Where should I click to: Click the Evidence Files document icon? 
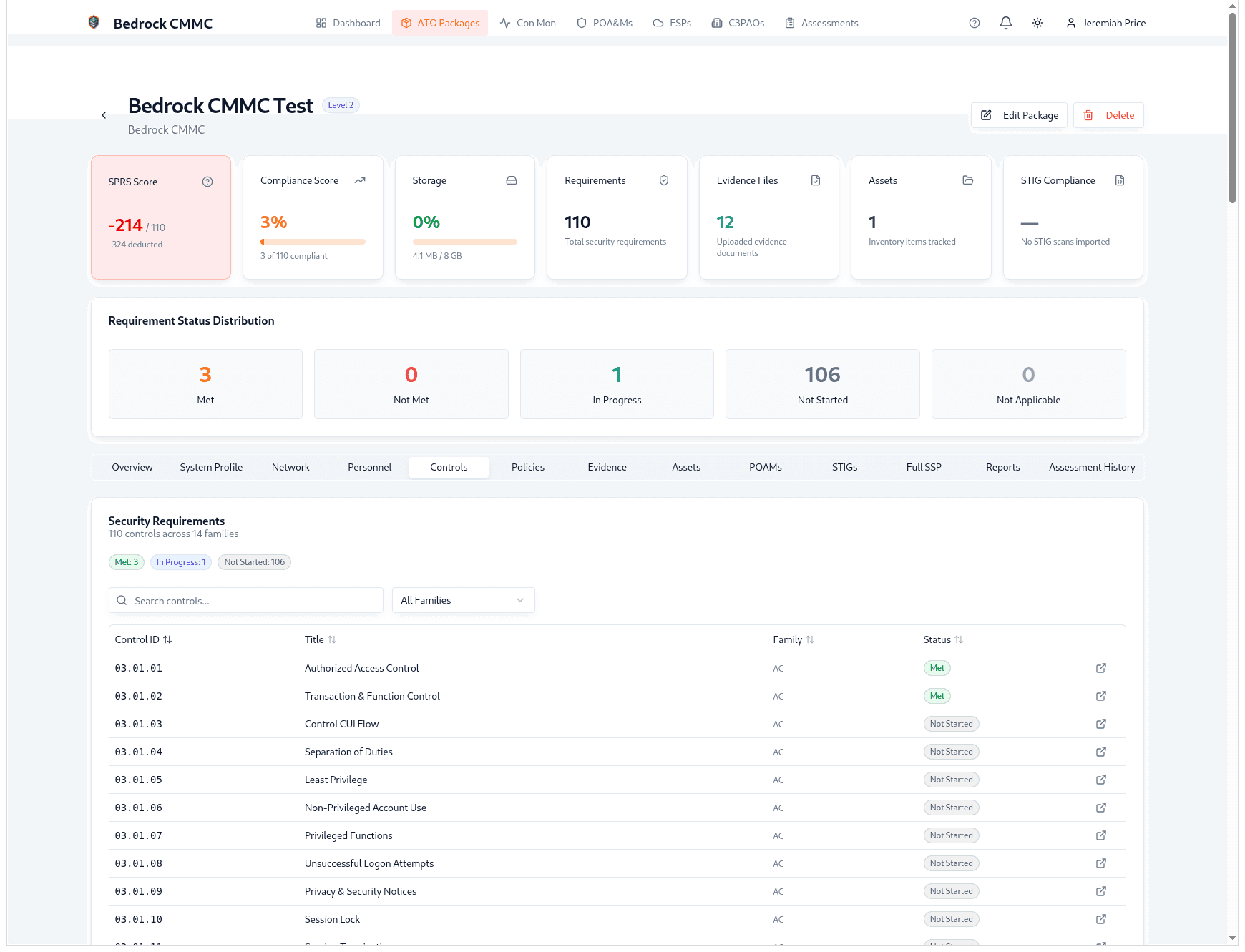pos(816,180)
